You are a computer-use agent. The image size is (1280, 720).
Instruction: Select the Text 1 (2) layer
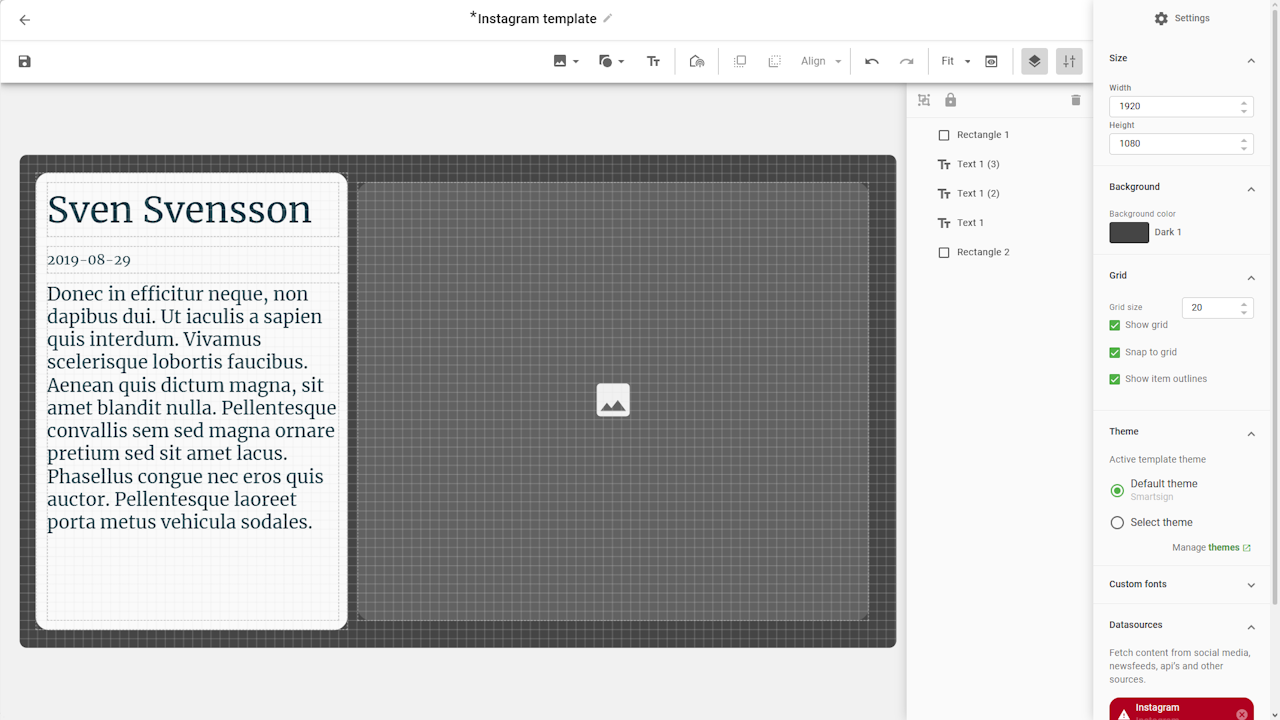[977, 194]
